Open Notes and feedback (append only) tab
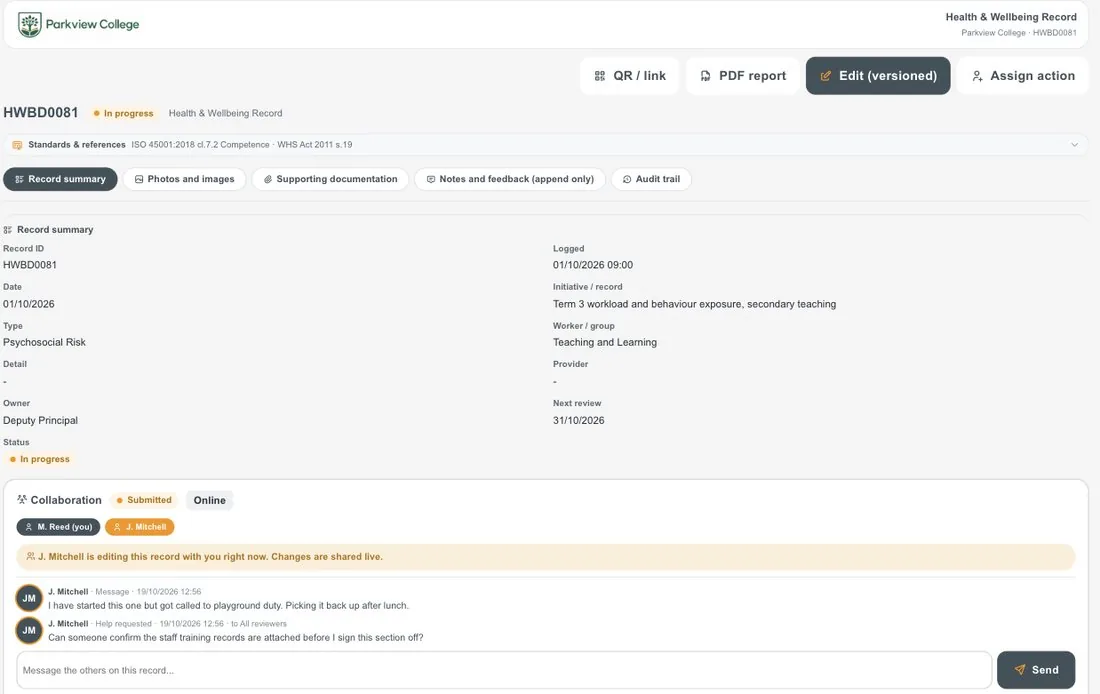The height and width of the screenshot is (694, 1100). point(510,179)
